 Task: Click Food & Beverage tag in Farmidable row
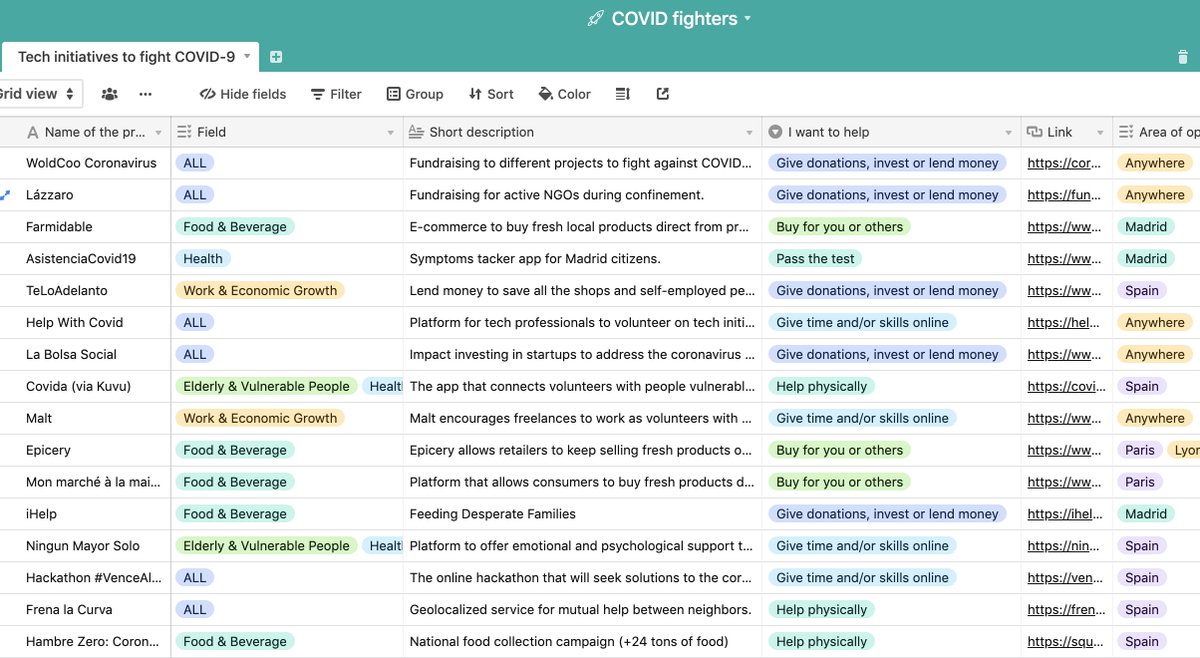235,227
